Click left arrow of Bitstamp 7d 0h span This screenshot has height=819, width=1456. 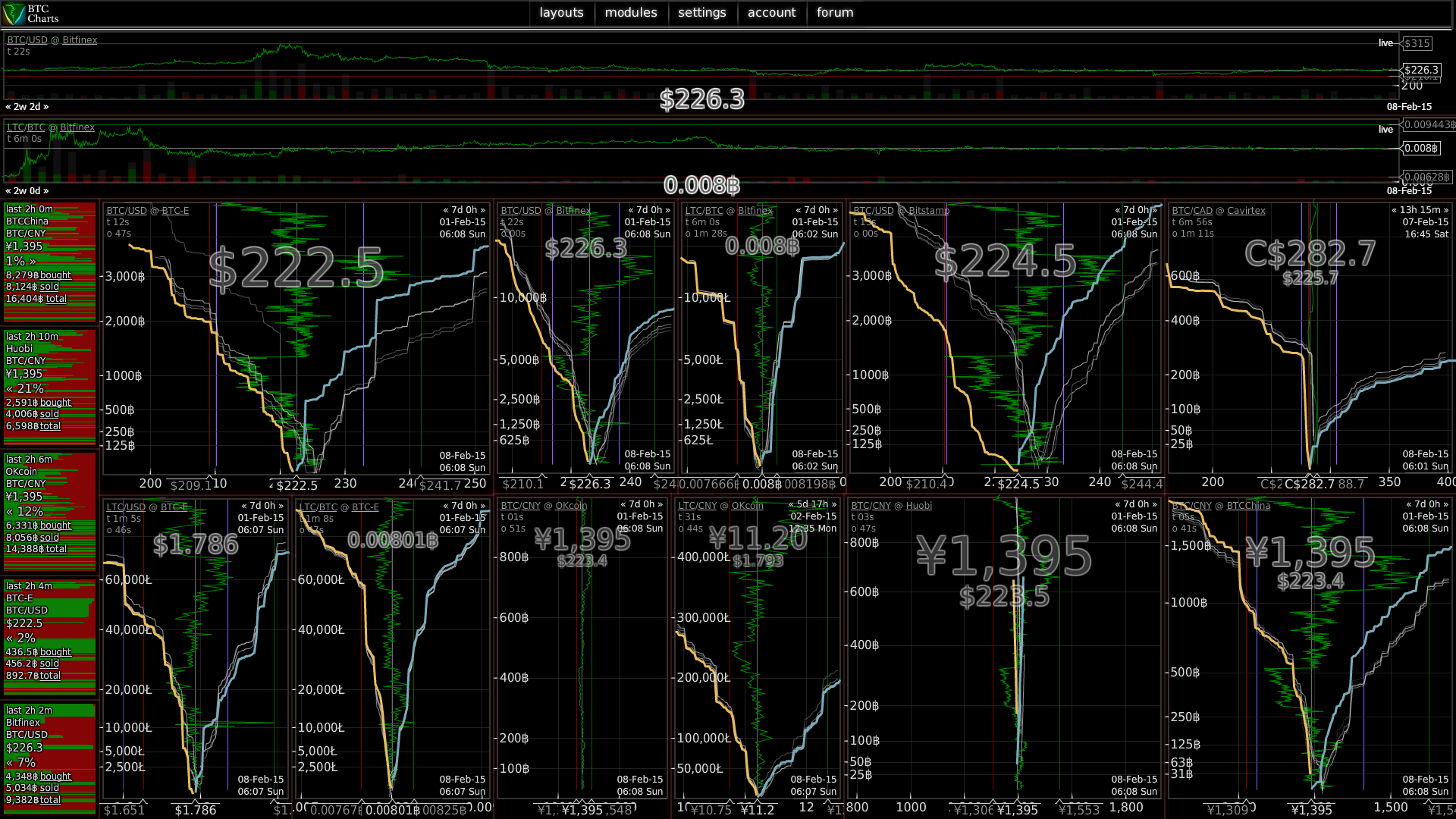[x=1118, y=210]
